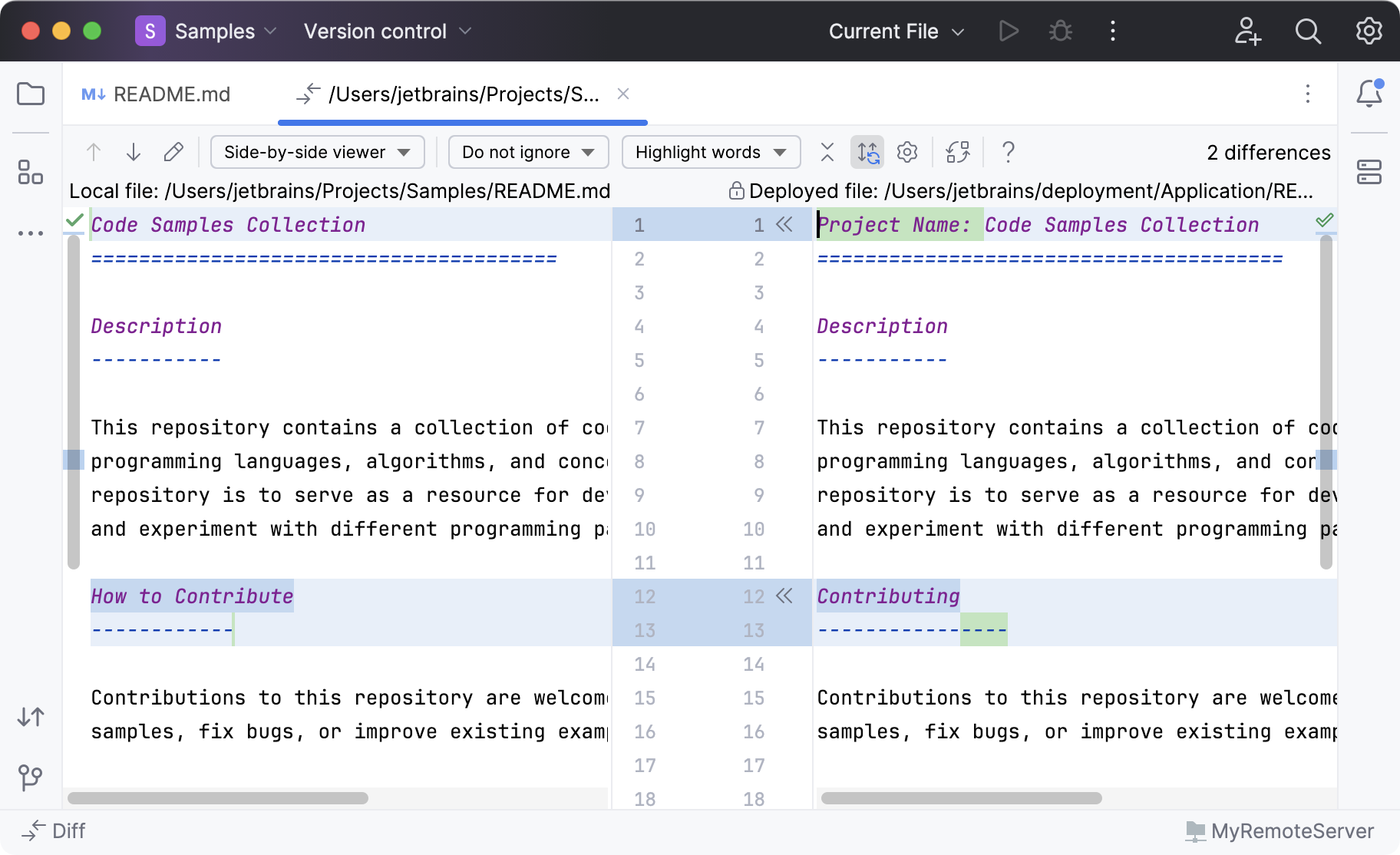Click the collapse unchanged fragments icon
This screenshot has height=855, width=1400.
point(827,152)
